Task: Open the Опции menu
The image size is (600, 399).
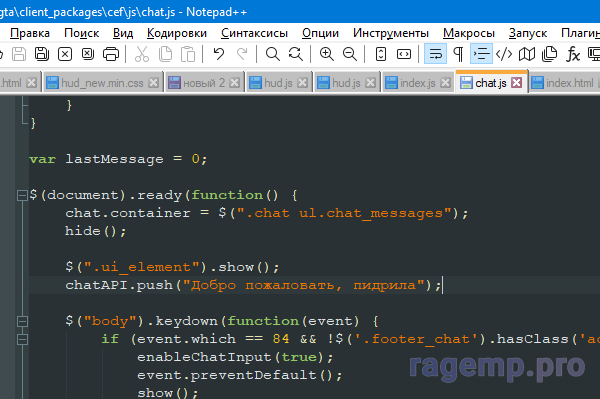Action: [320, 33]
